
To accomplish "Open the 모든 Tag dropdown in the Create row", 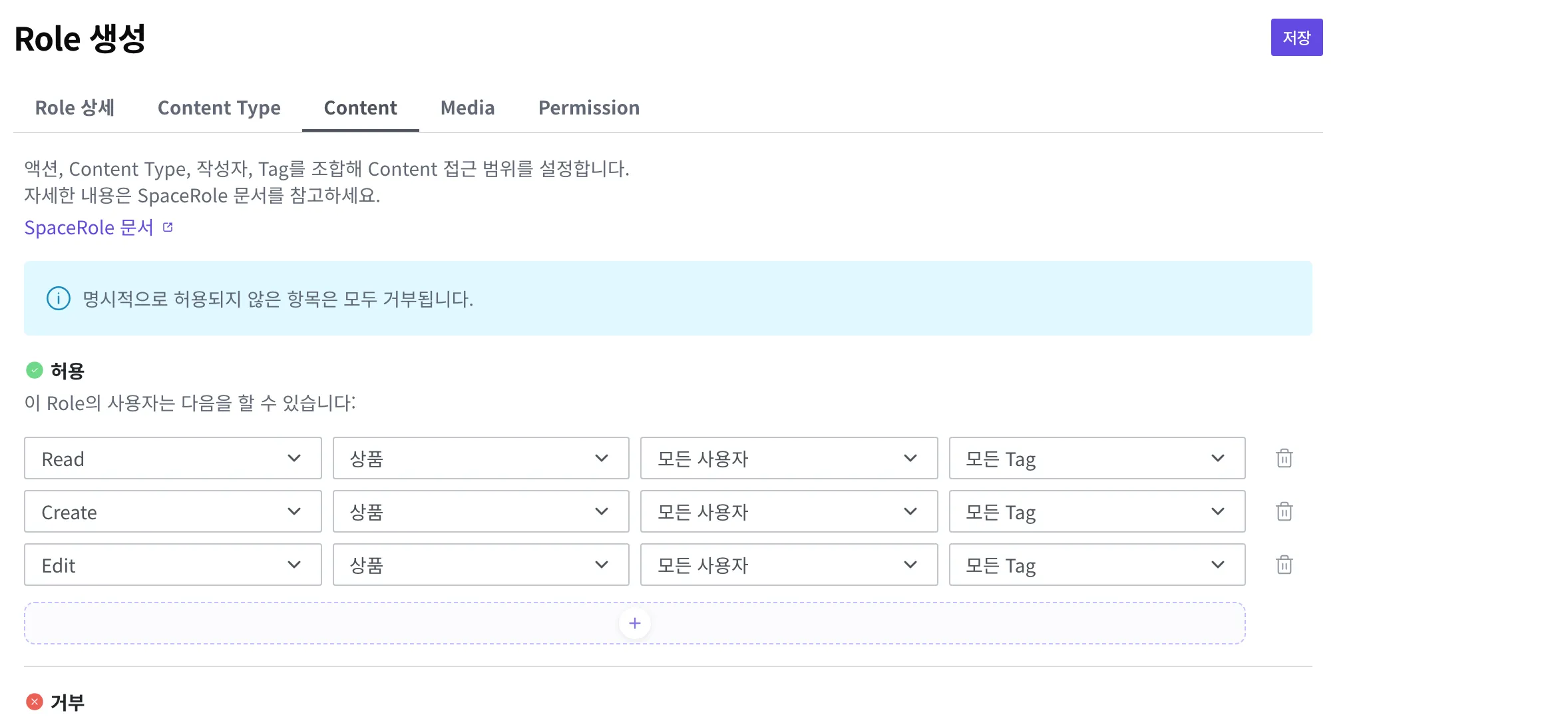I will coord(1097,511).
